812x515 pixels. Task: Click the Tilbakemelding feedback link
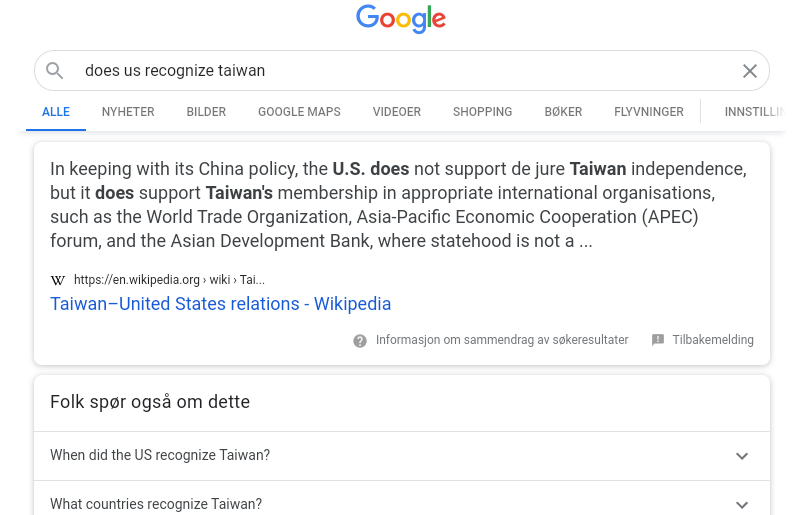713,340
